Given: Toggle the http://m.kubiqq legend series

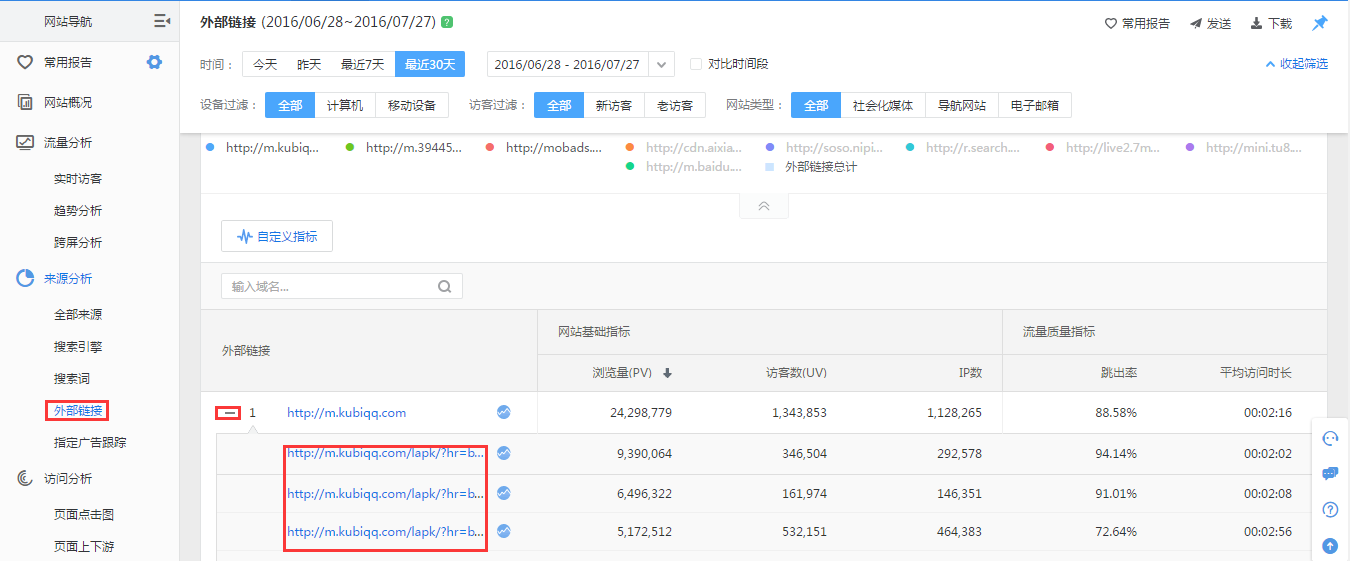Looking at the screenshot, I should coord(262,148).
